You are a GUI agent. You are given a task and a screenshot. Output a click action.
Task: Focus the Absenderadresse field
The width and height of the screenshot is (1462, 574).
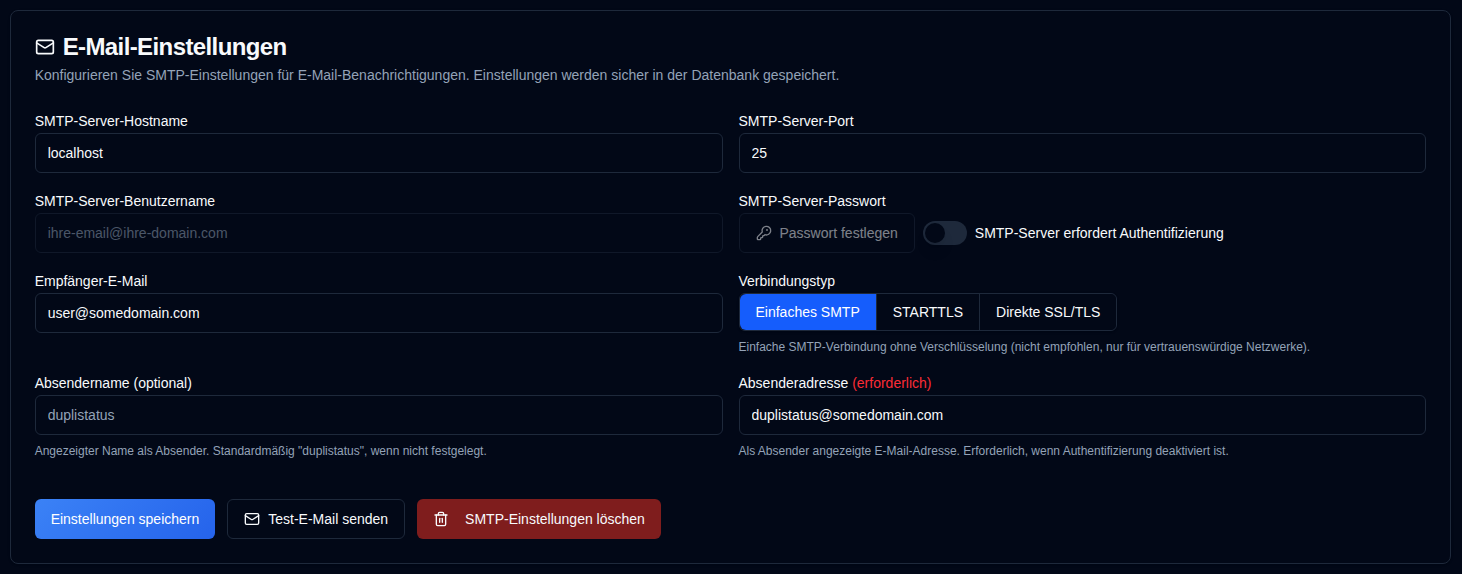(1082, 415)
